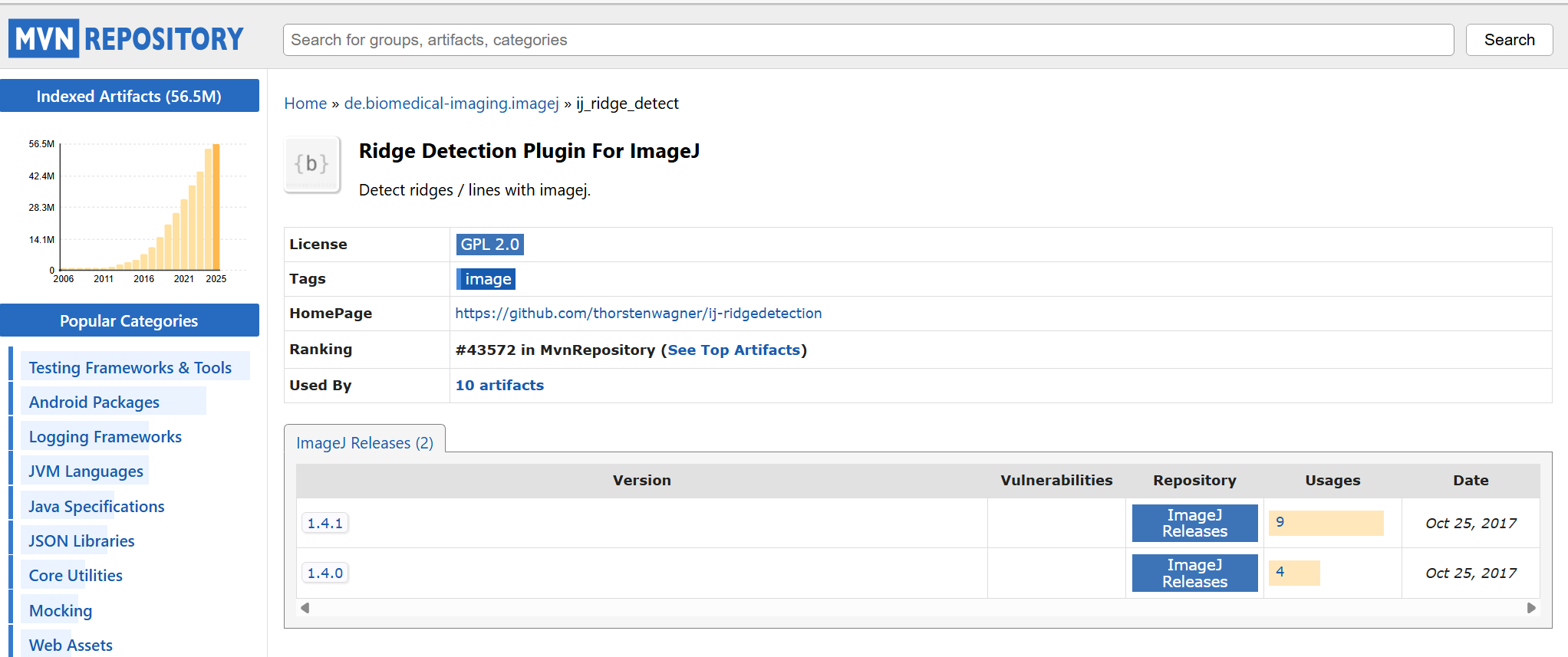
Task: Go to de.biomedical-imaging.imagej breadcrumb
Action: coord(451,103)
